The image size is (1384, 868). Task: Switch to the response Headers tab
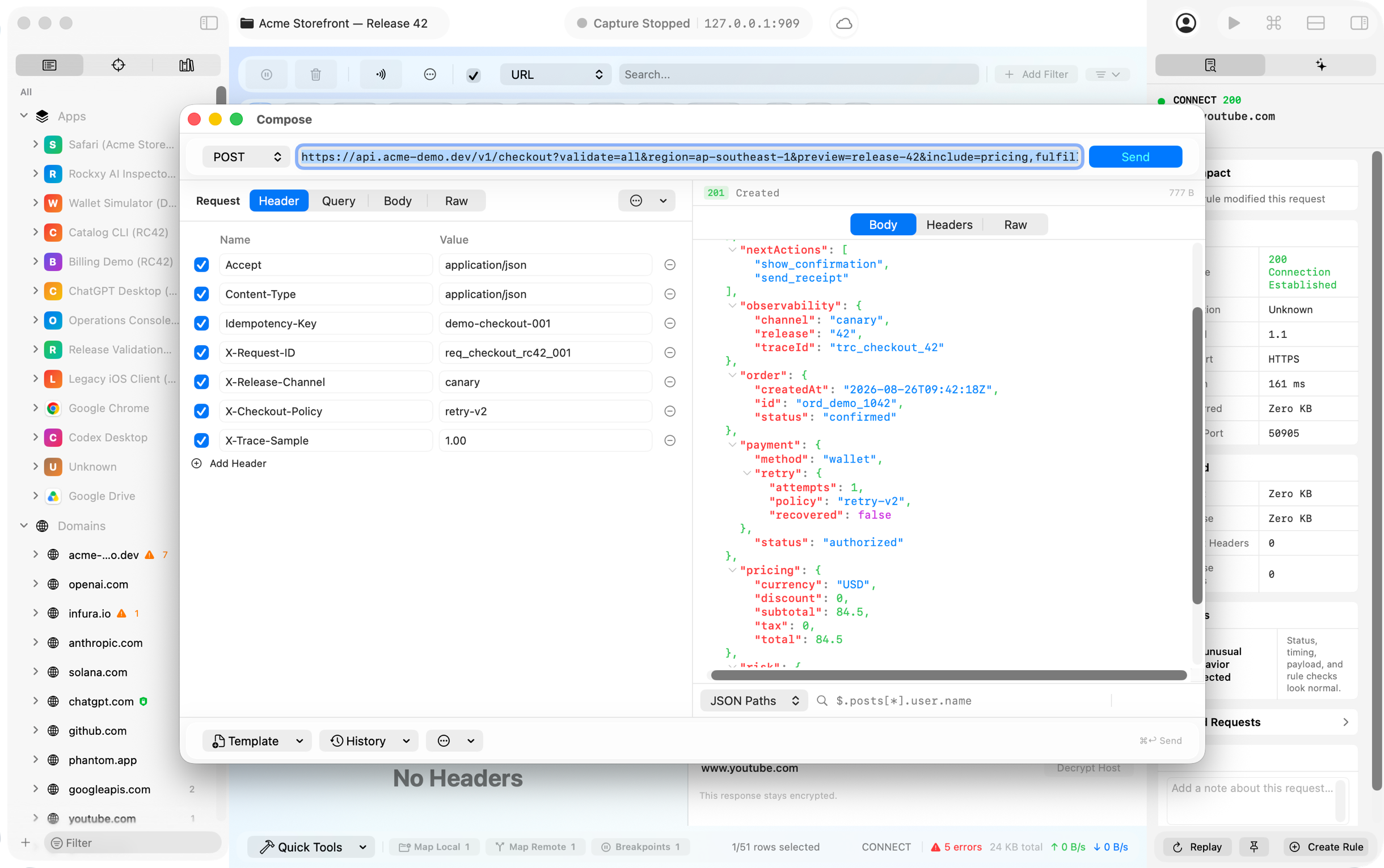coord(950,225)
